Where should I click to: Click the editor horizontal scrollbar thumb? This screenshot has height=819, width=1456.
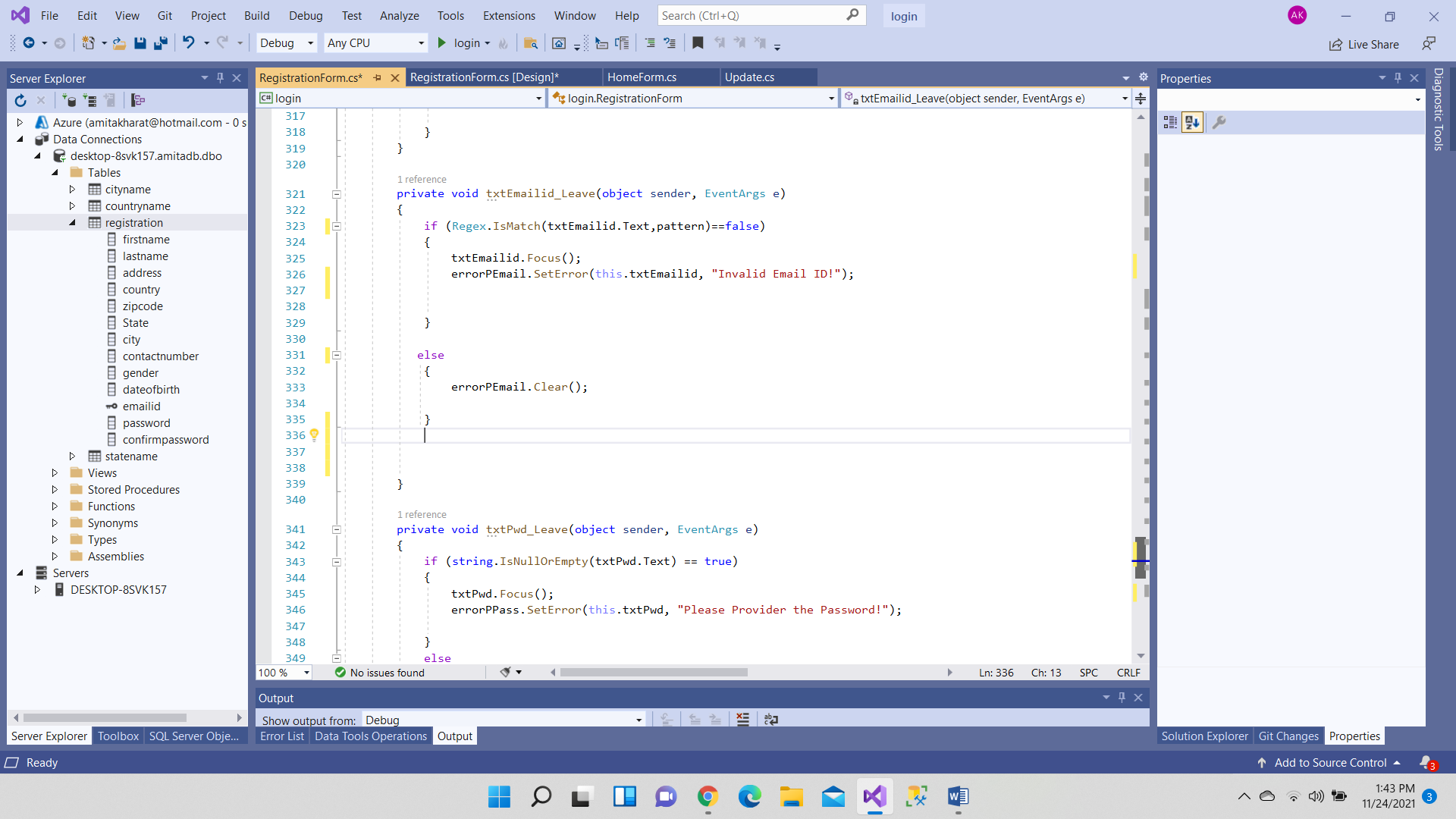(x=654, y=673)
